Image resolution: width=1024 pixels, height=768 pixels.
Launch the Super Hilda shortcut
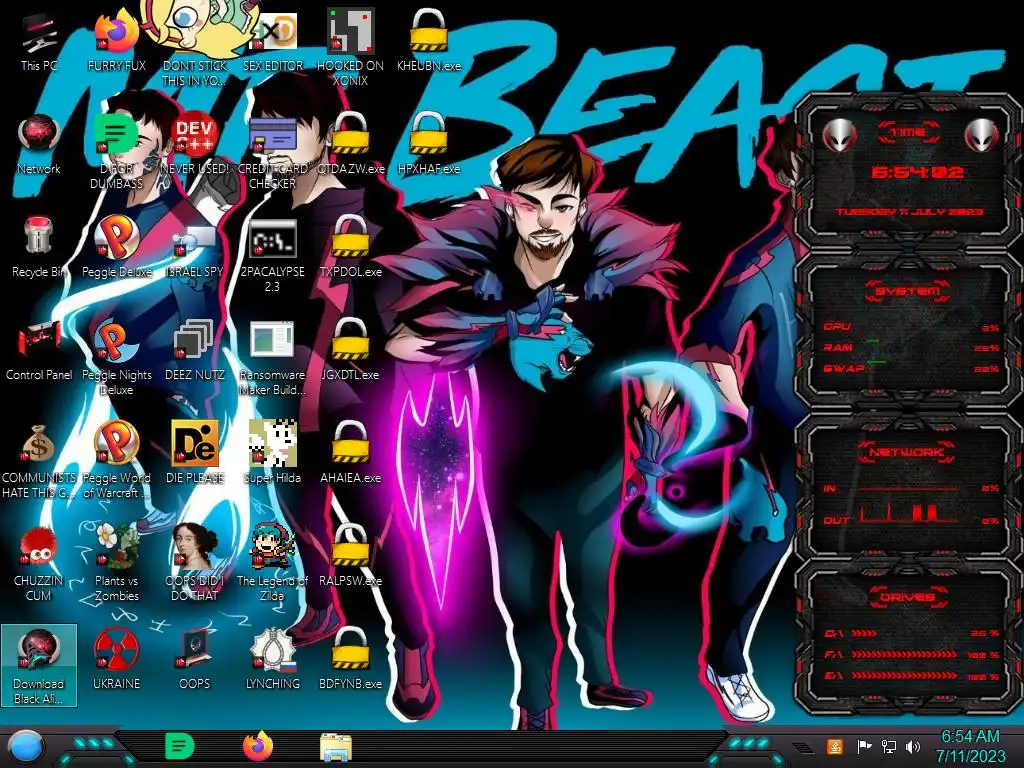(x=273, y=452)
